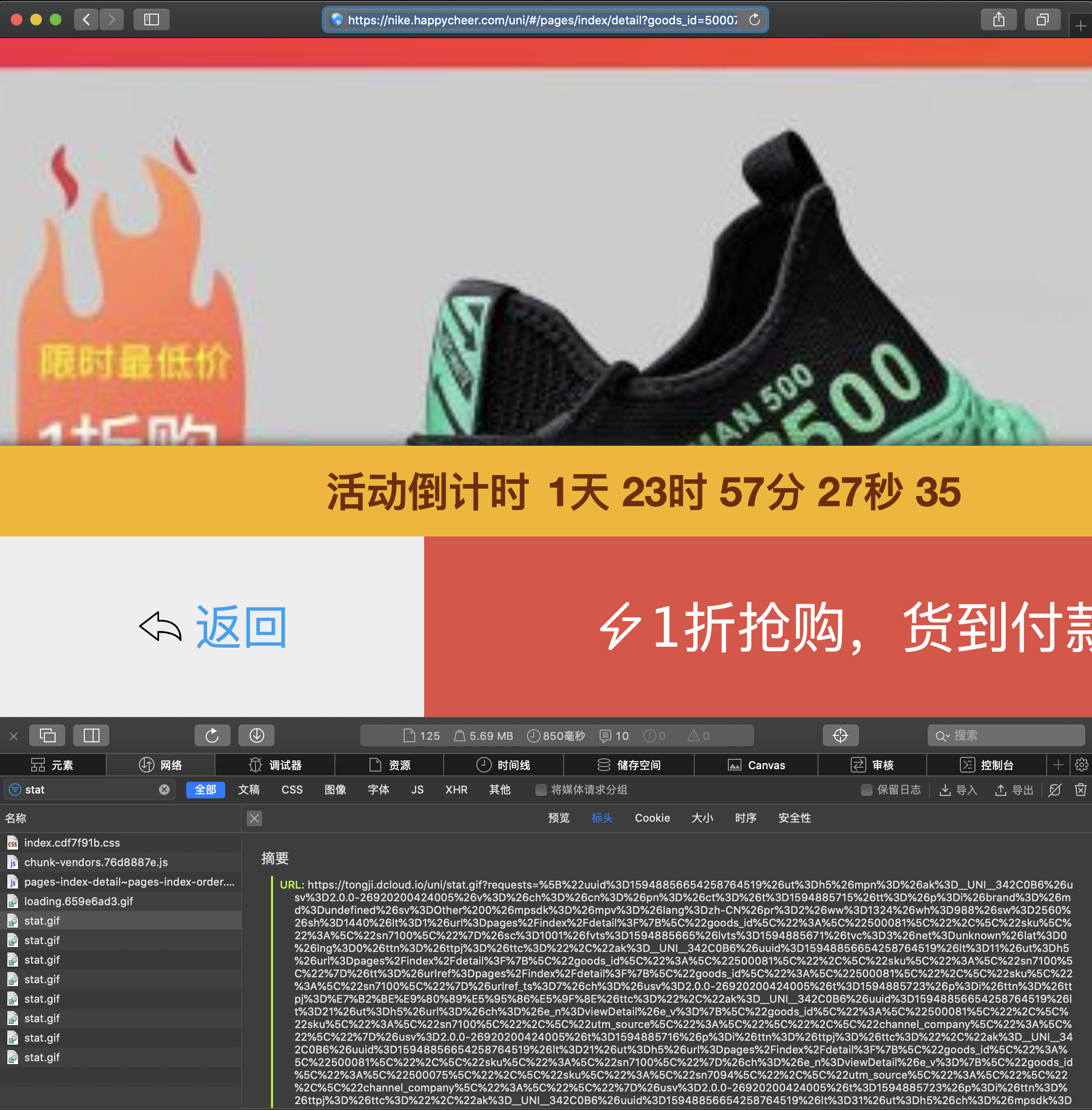
Task: Click the inspector search field
Action: click(x=1006, y=735)
